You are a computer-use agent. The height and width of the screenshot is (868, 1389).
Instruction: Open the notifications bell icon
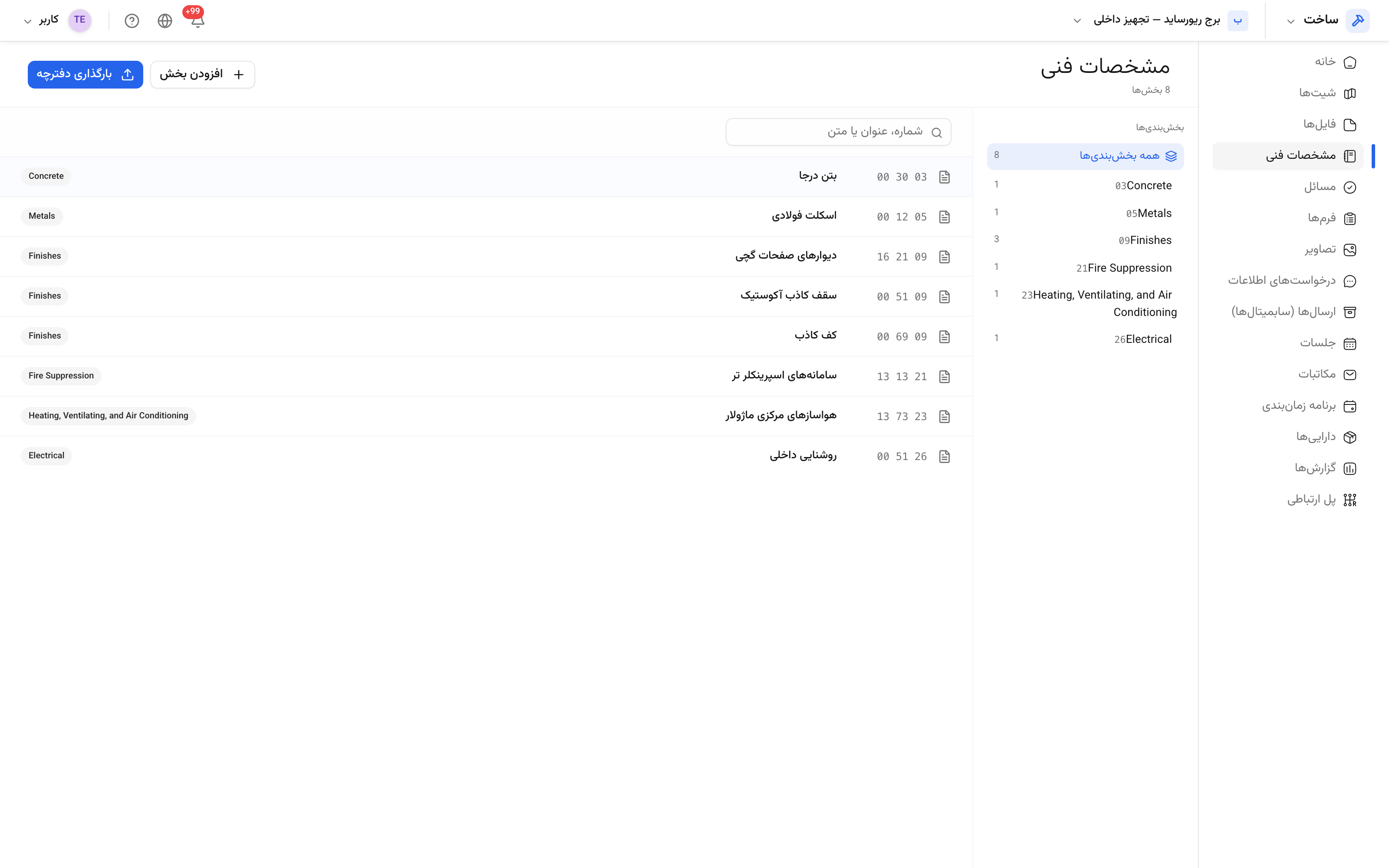pyautogui.click(x=197, y=21)
